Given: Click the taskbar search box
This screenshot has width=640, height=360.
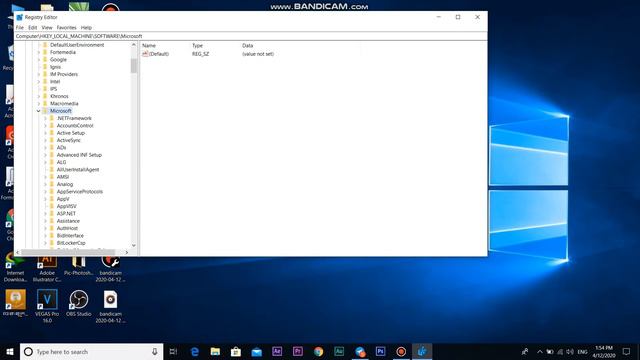Looking at the screenshot, I should (x=91, y=351).
